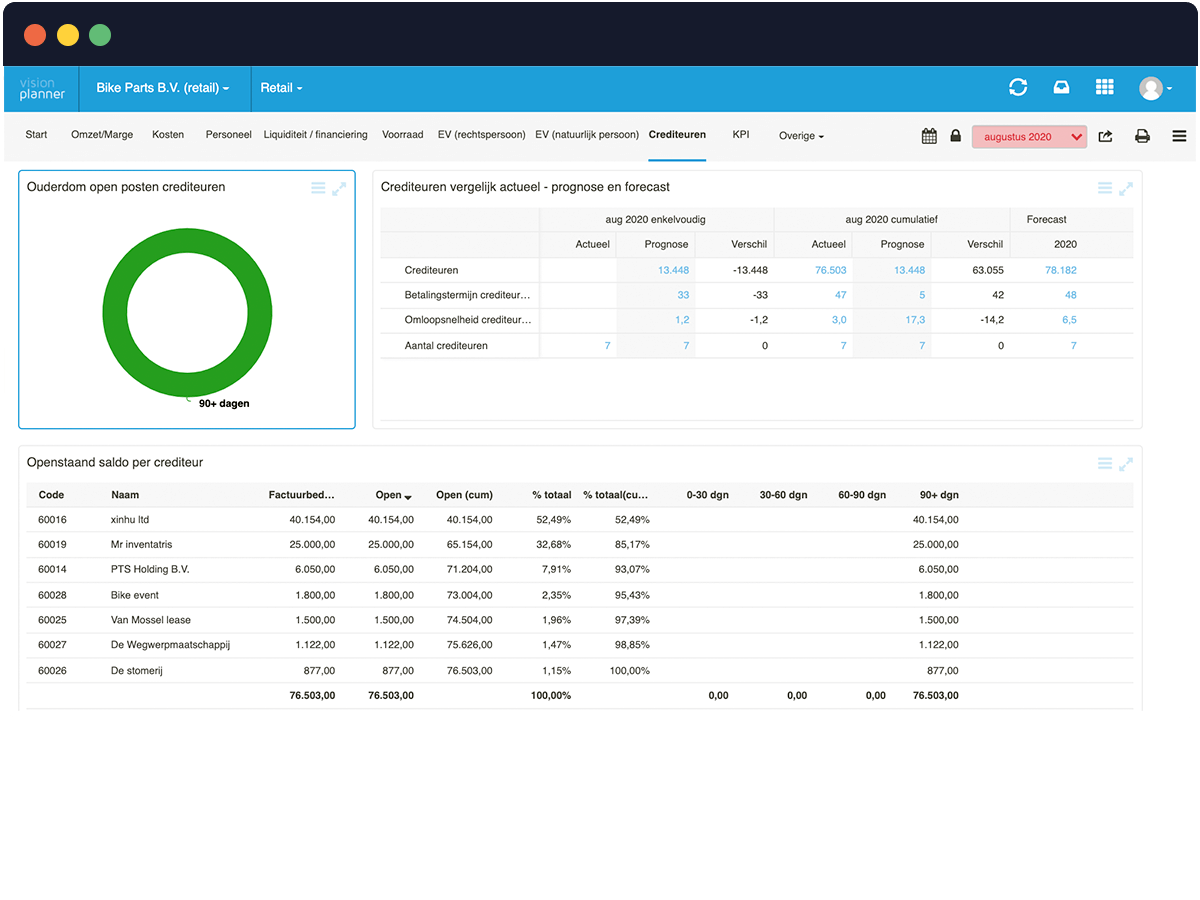The width and height of the screenshot is (1200, 900).
Task: Refresh data with the sync icon
Action: (1018, 88)
